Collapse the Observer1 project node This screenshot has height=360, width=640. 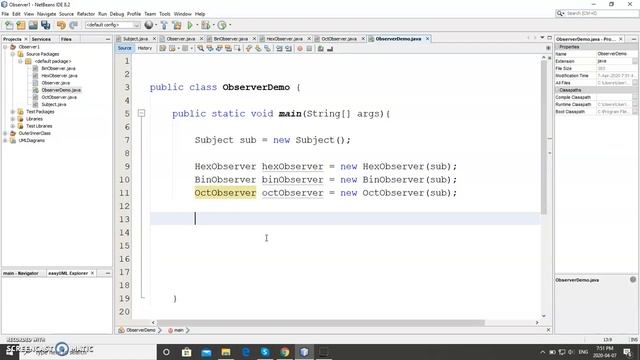pyautogui.click(x=5, y=47)
